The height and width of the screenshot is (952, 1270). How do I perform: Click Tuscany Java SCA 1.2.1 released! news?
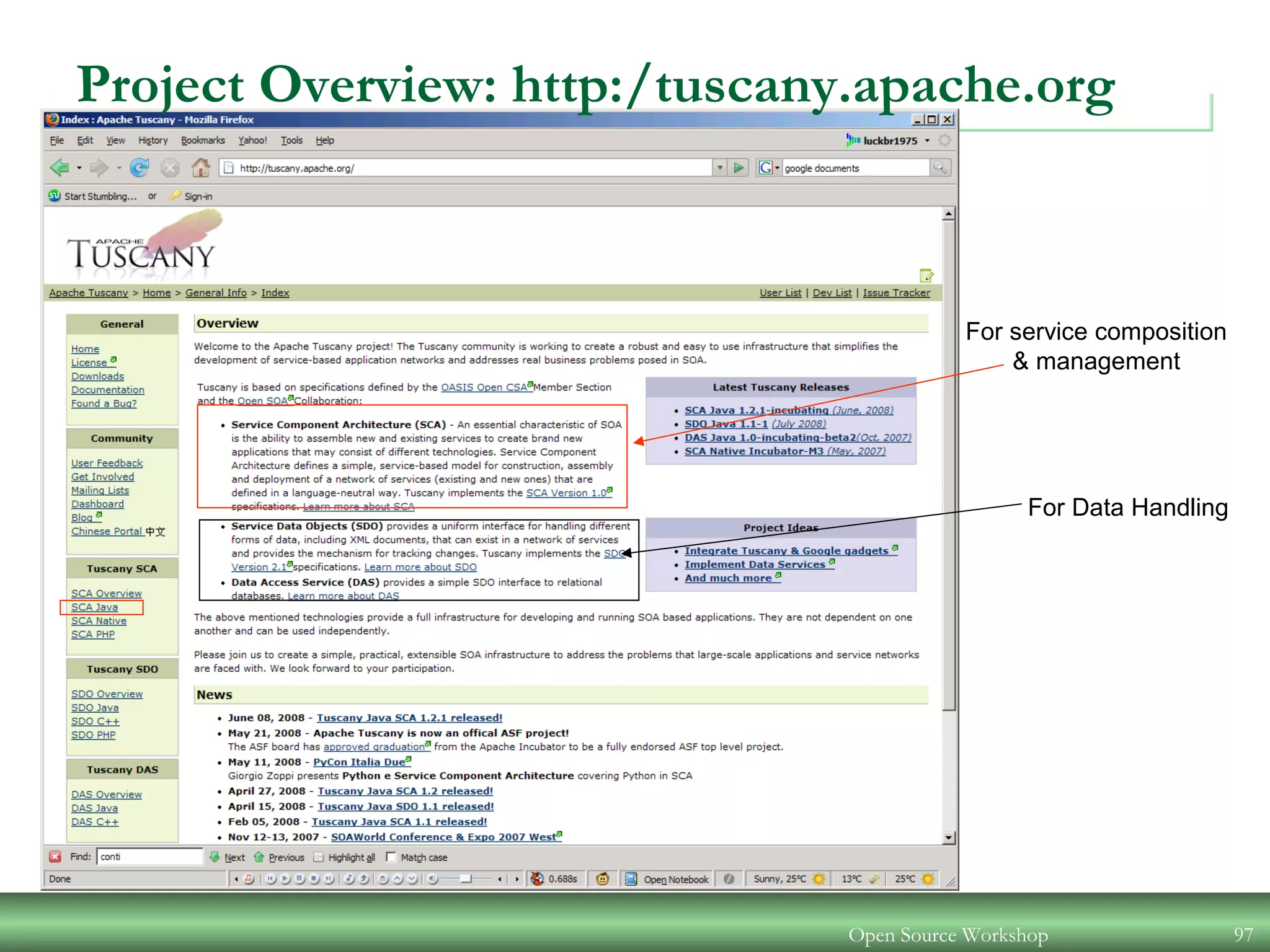[x=409, y=718]
